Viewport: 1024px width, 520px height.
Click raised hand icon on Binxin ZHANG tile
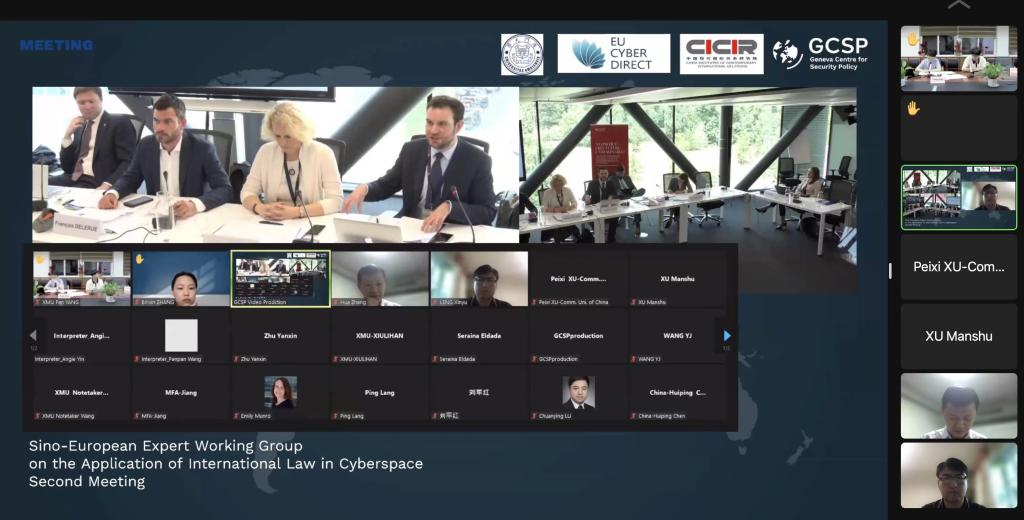coord(140,259)
